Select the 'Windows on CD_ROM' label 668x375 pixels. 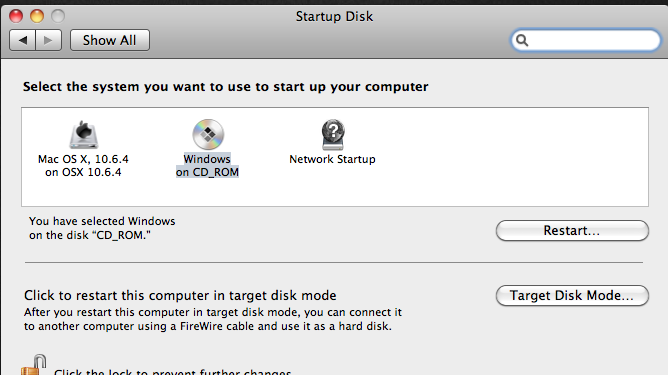point(207,165)
